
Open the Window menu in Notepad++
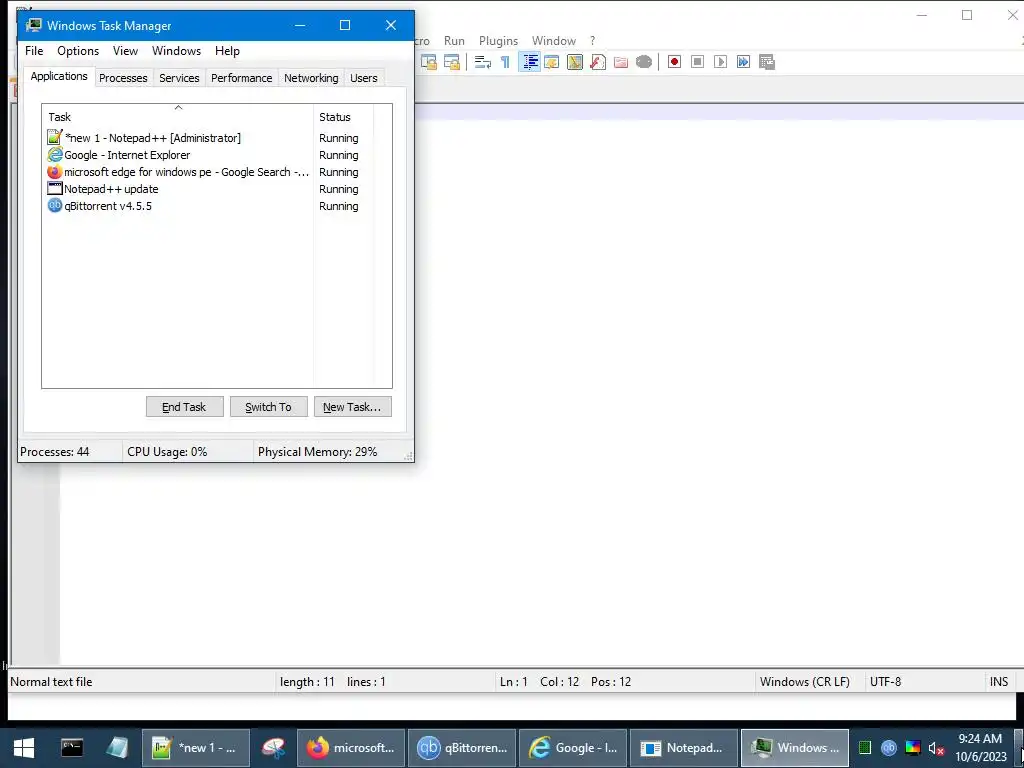[554, 40]
